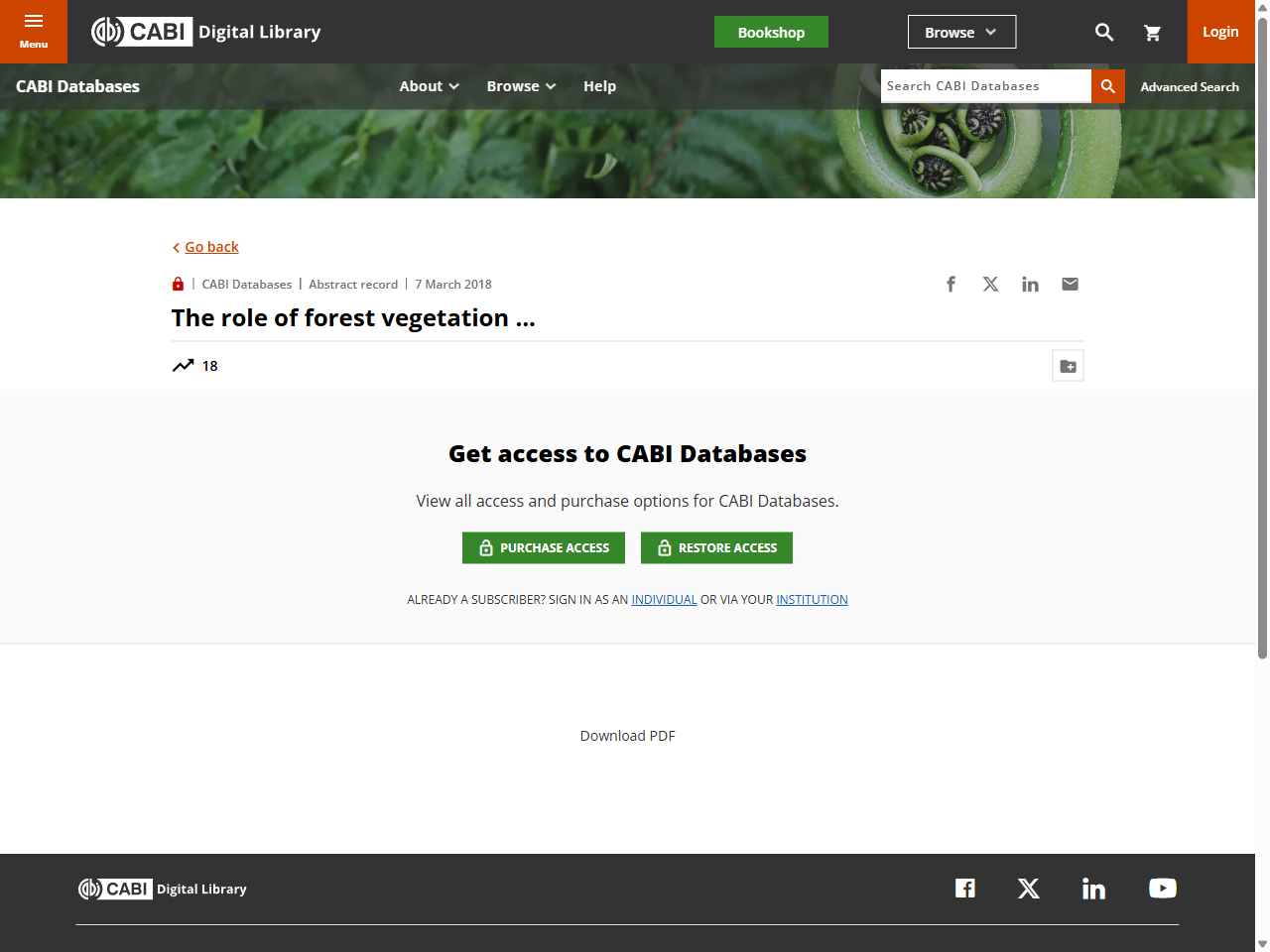Select Help in the navigation bar
Image resolution: width=1270 pixels, height=952 pixels.
(599, 86)
